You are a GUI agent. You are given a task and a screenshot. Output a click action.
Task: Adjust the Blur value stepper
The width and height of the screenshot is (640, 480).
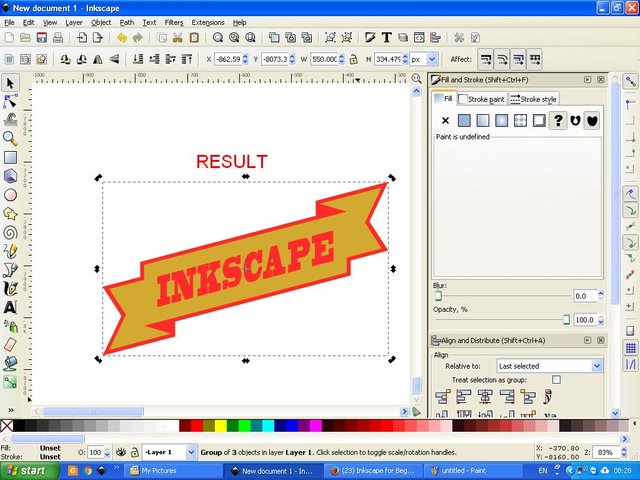(x=600, y=296)
